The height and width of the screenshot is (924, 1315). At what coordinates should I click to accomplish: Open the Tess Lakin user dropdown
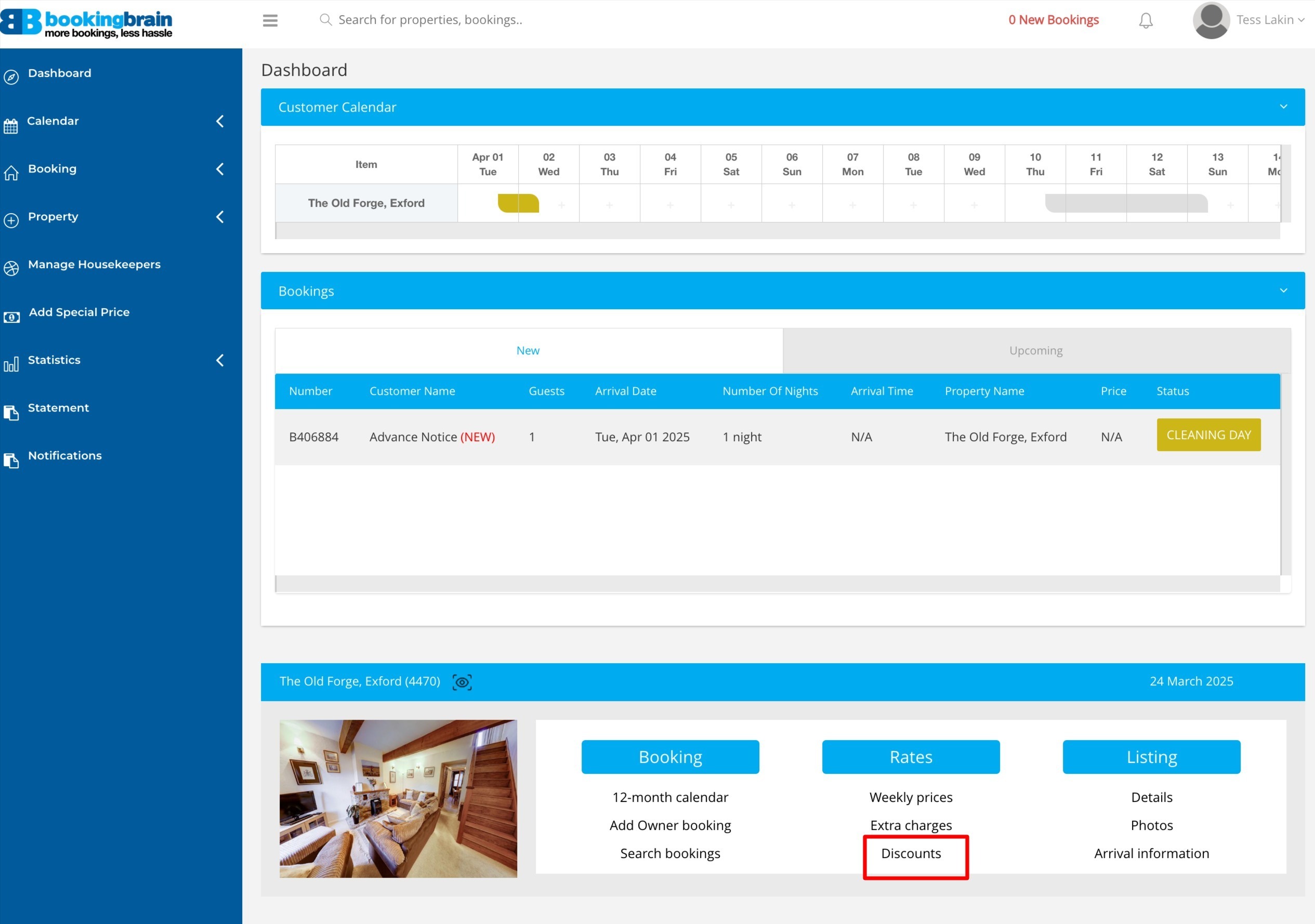click(1269, 20)
